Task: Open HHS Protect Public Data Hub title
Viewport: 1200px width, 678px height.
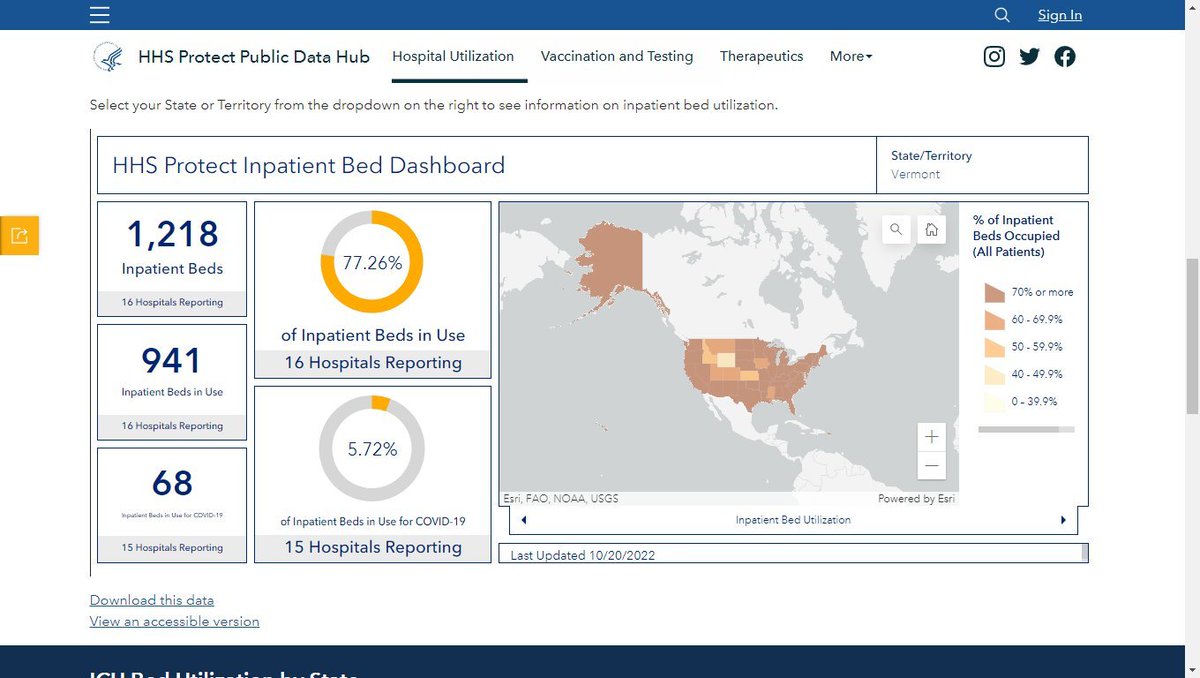Action: 254,57
